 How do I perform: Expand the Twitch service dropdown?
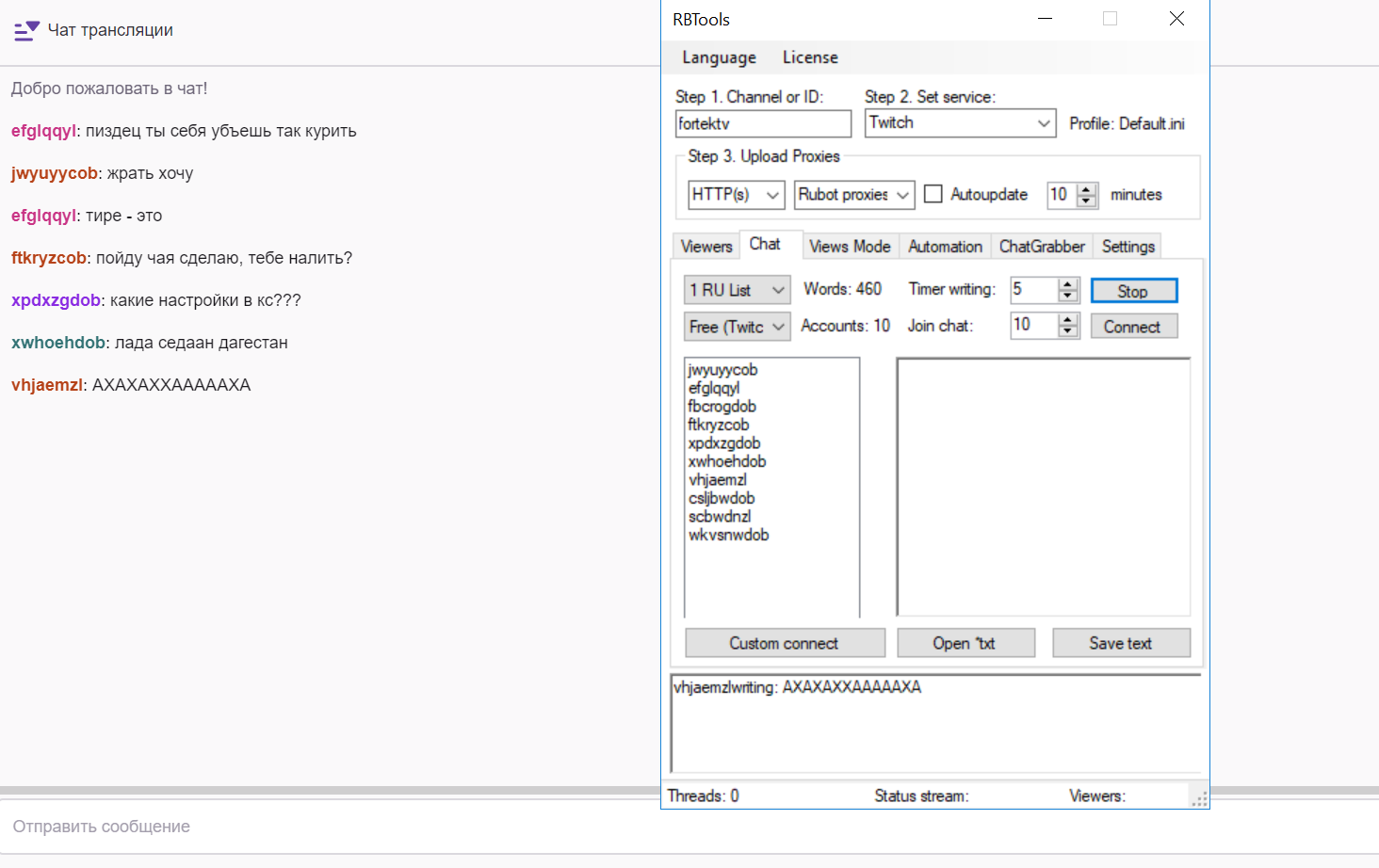coord(1043,123)
